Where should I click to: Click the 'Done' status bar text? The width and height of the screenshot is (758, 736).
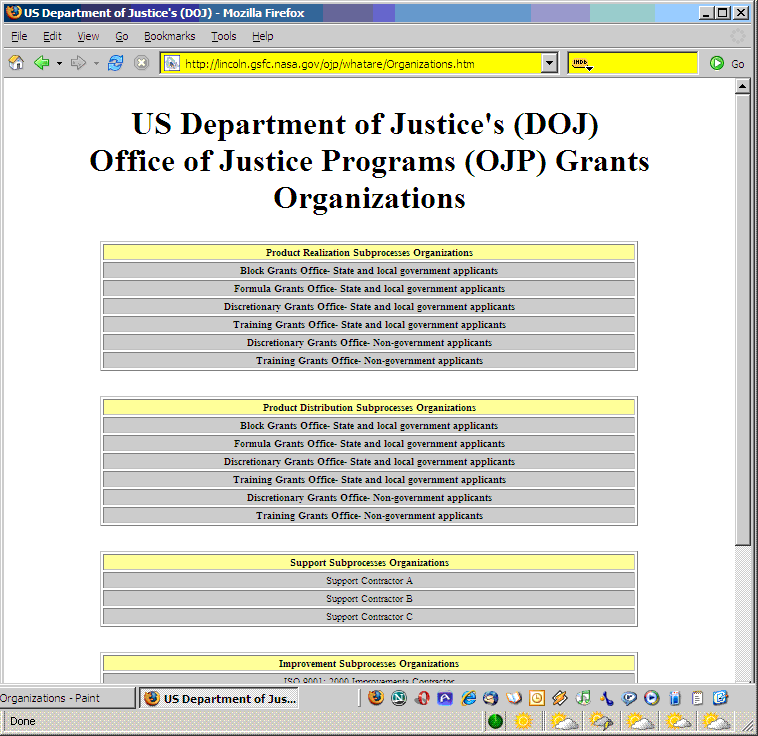coord(23,721)
